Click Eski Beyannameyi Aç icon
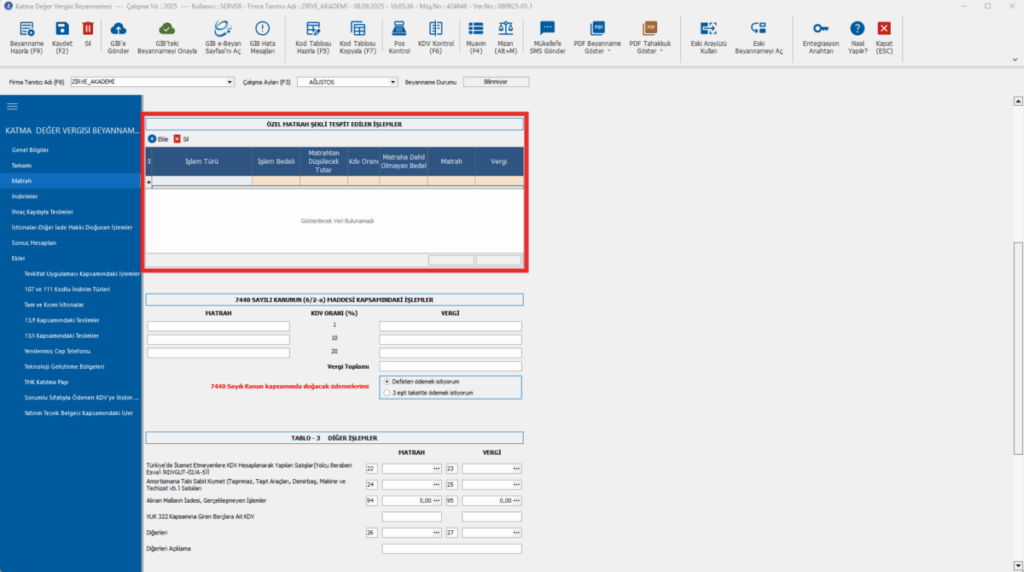The width and height of the screenshot is (1024, 572). click(758, 29)
